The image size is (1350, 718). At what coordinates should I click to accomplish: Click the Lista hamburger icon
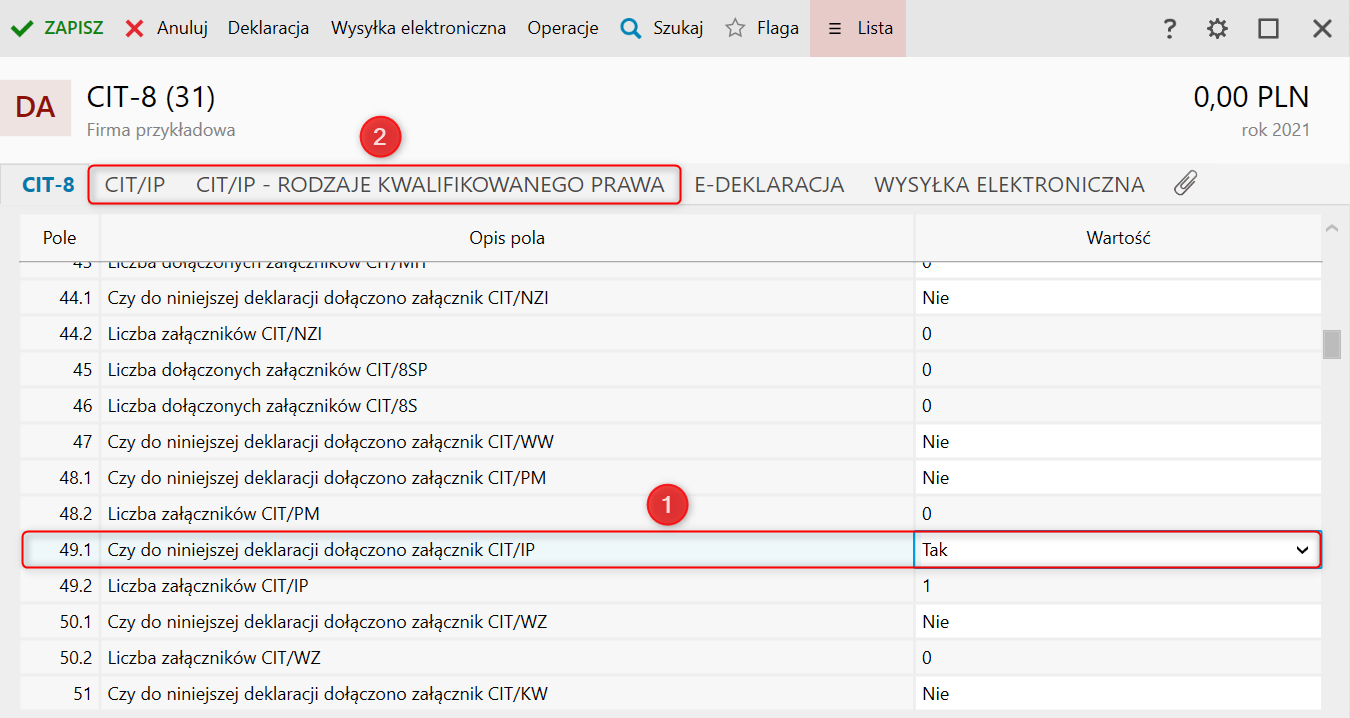pyautogui.click(x=835, y=28)
